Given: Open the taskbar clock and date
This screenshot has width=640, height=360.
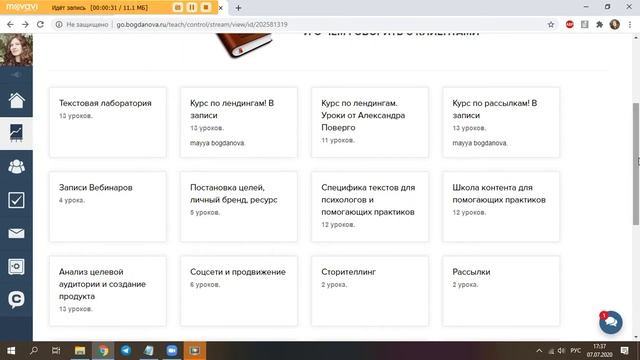Looking at the screenshot, I should click(599, 351).
